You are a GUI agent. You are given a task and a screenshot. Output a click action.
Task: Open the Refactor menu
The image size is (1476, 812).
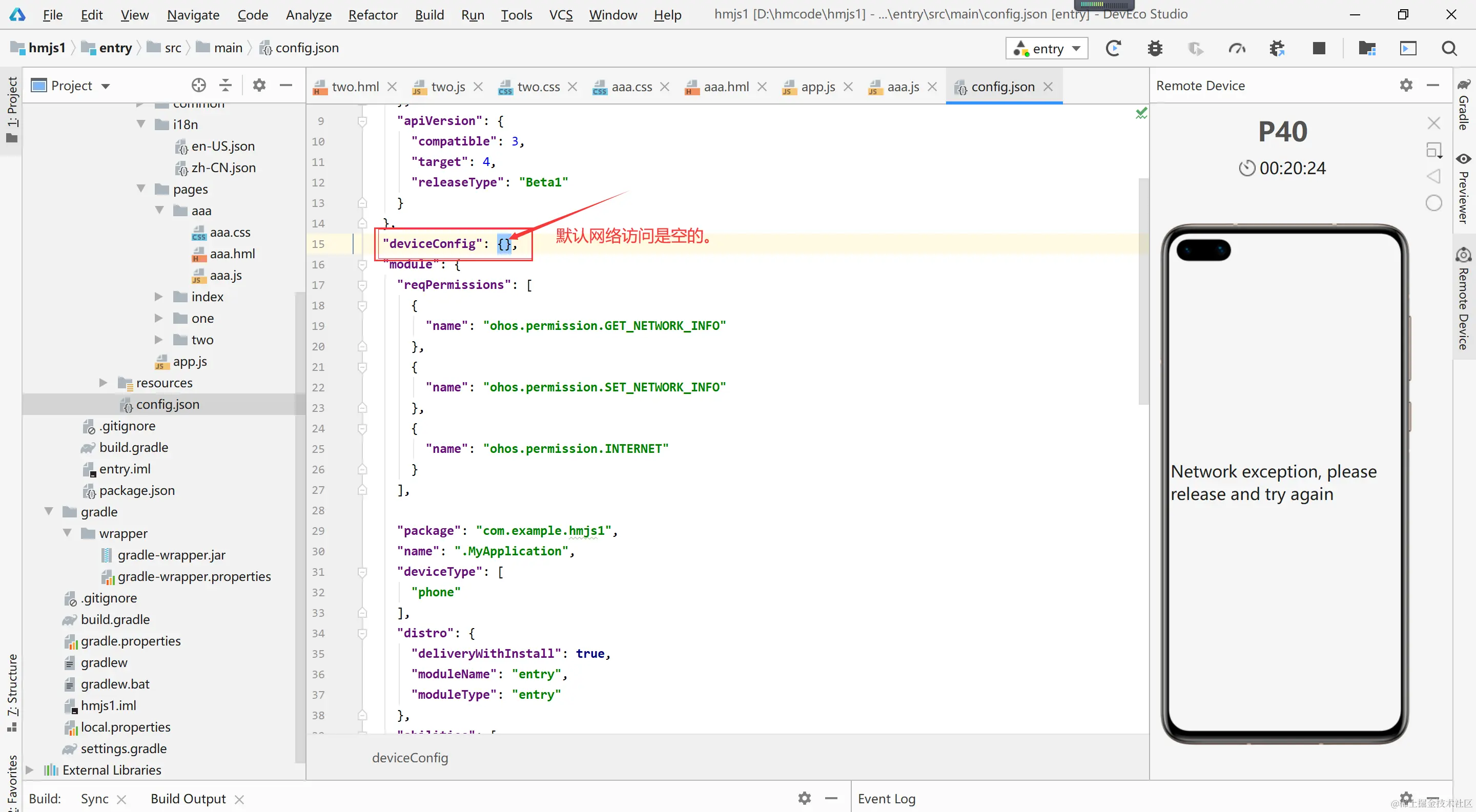coord(373,15)
